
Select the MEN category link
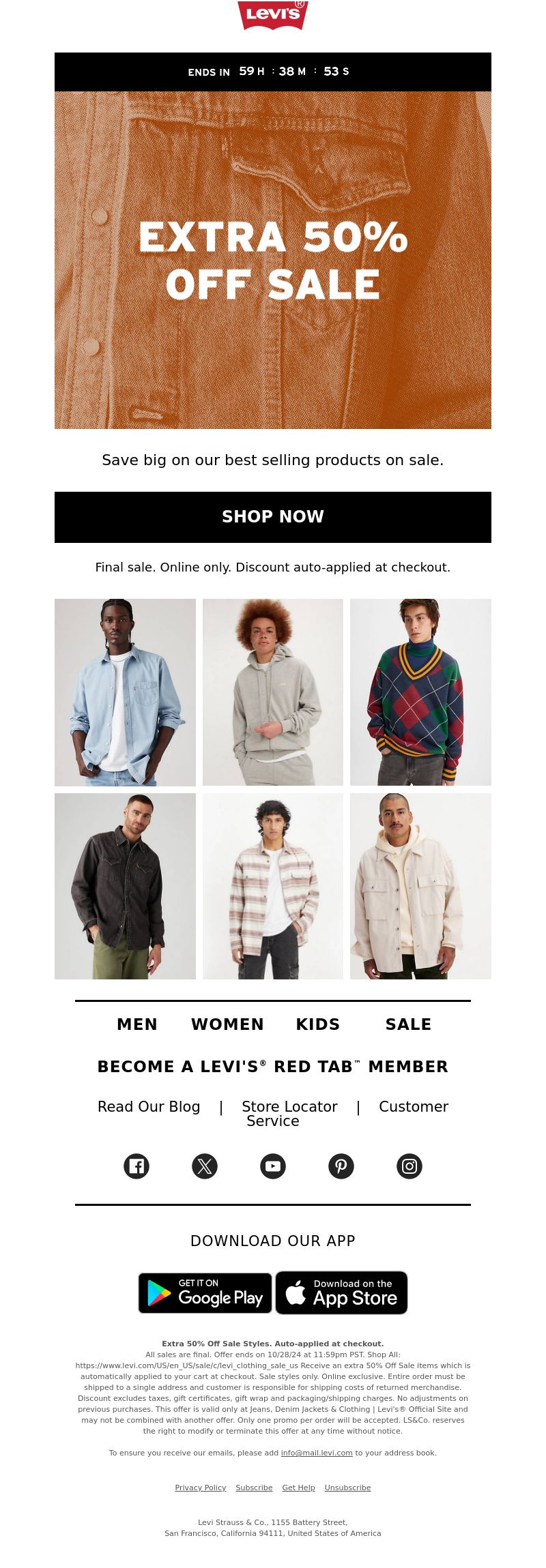[137, 1024]
